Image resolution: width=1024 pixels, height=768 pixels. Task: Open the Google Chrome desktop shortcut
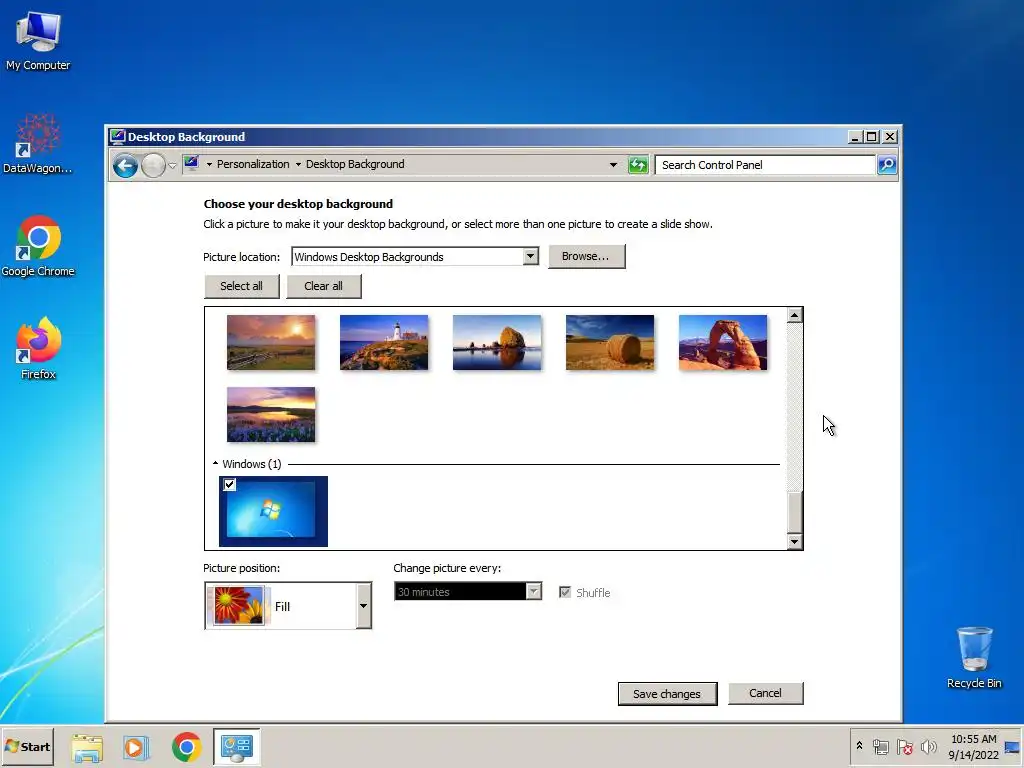(x=38, y=246)
